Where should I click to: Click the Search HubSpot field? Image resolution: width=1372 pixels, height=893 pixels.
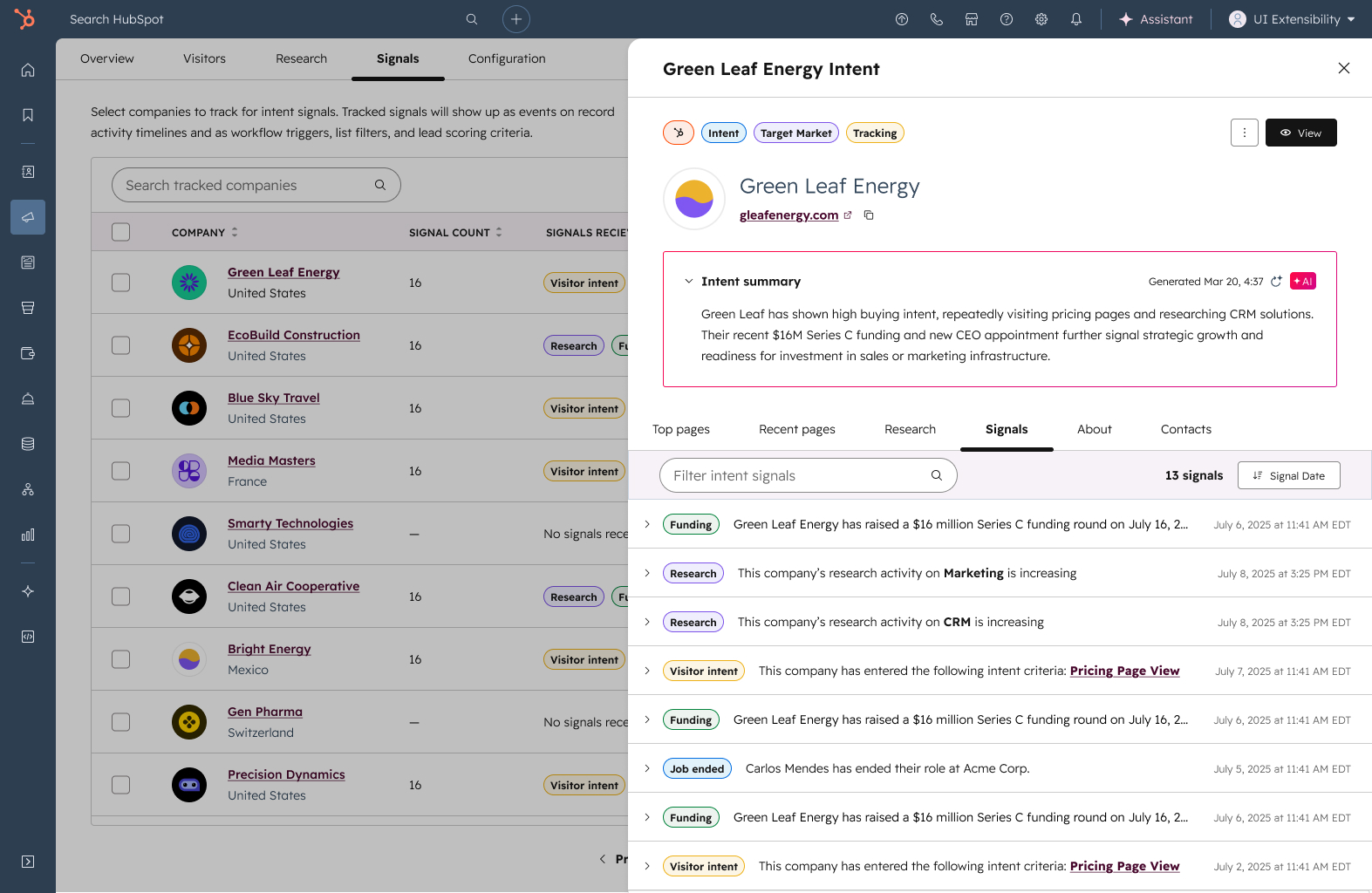pyautogui.click(x=274, y=19)
